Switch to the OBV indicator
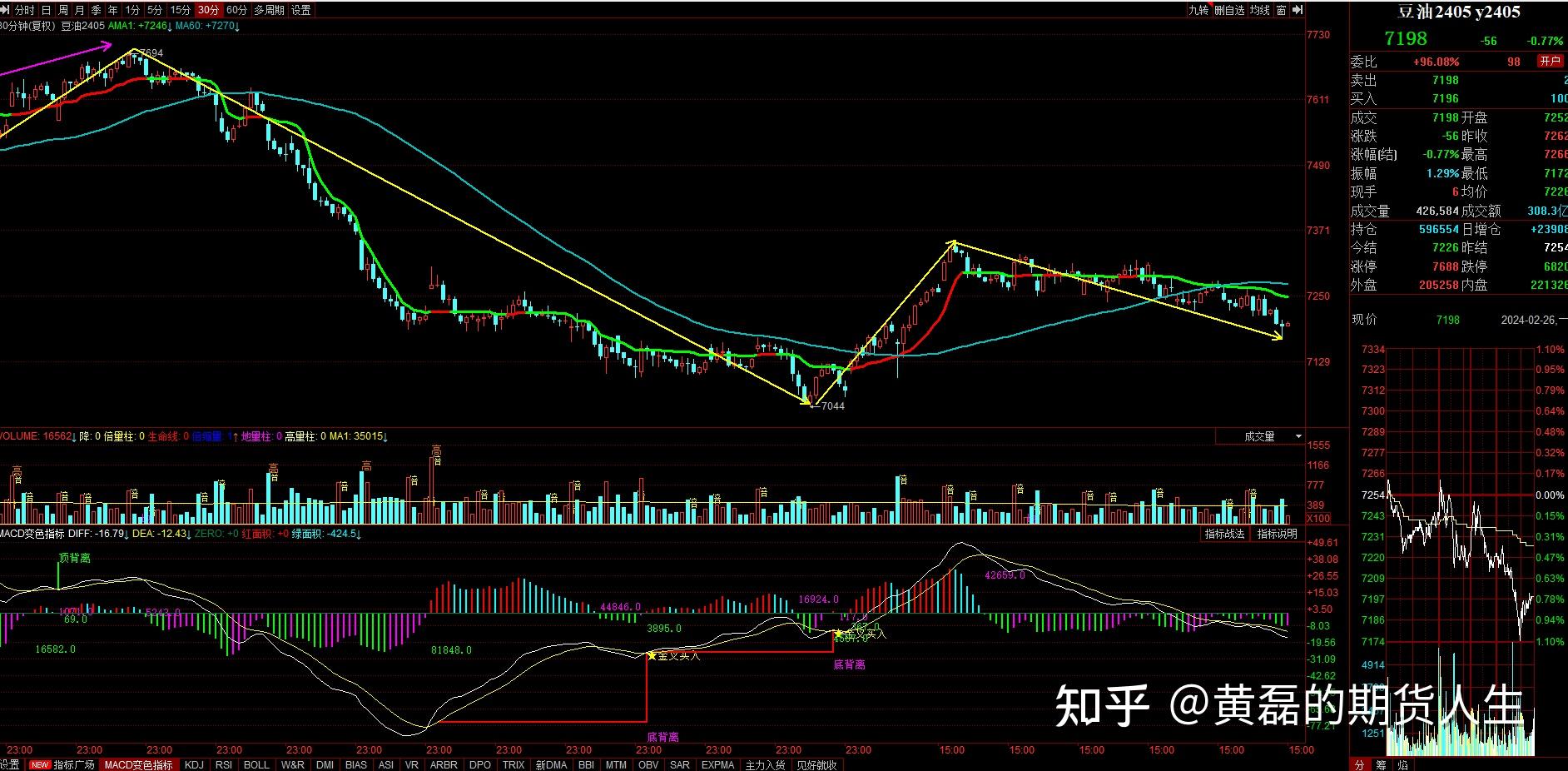This screenshot has height=771, width=1568. pos(648,764)
